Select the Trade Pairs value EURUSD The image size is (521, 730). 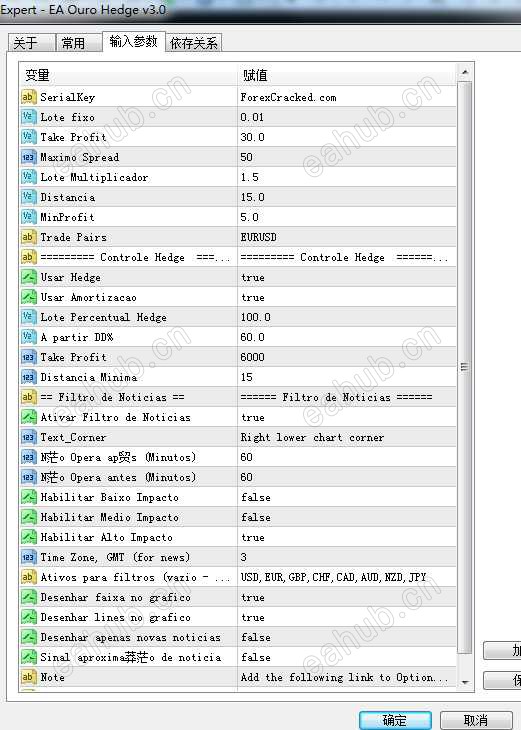(347, 237)
